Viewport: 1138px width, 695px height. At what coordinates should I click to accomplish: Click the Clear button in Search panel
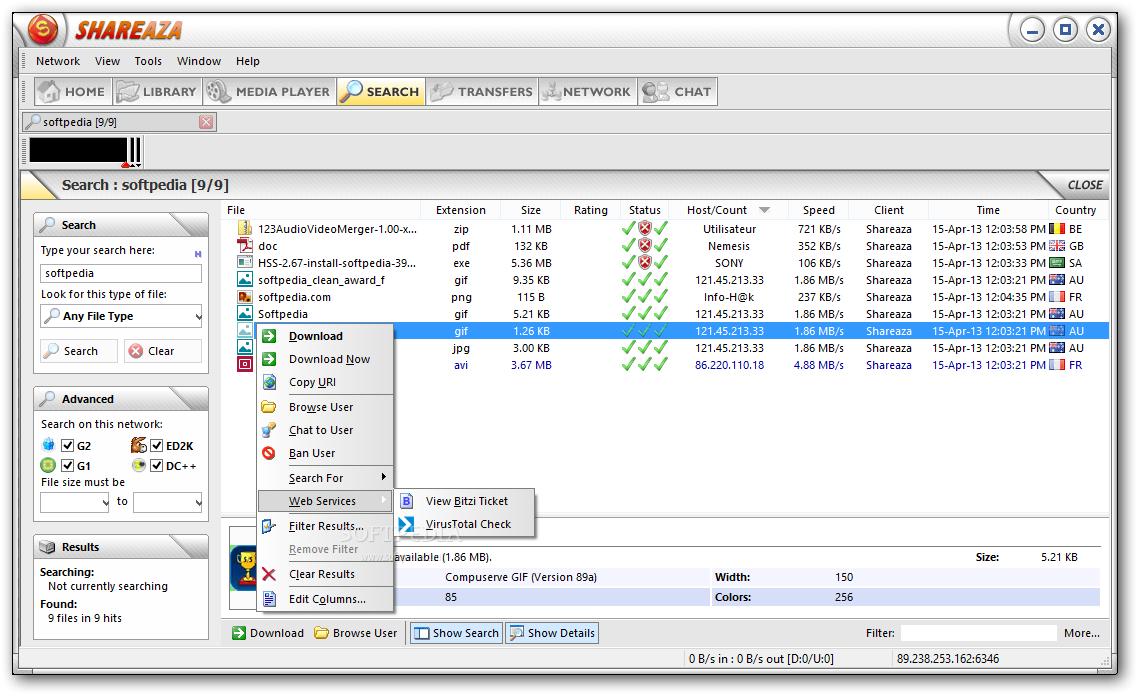163,351
